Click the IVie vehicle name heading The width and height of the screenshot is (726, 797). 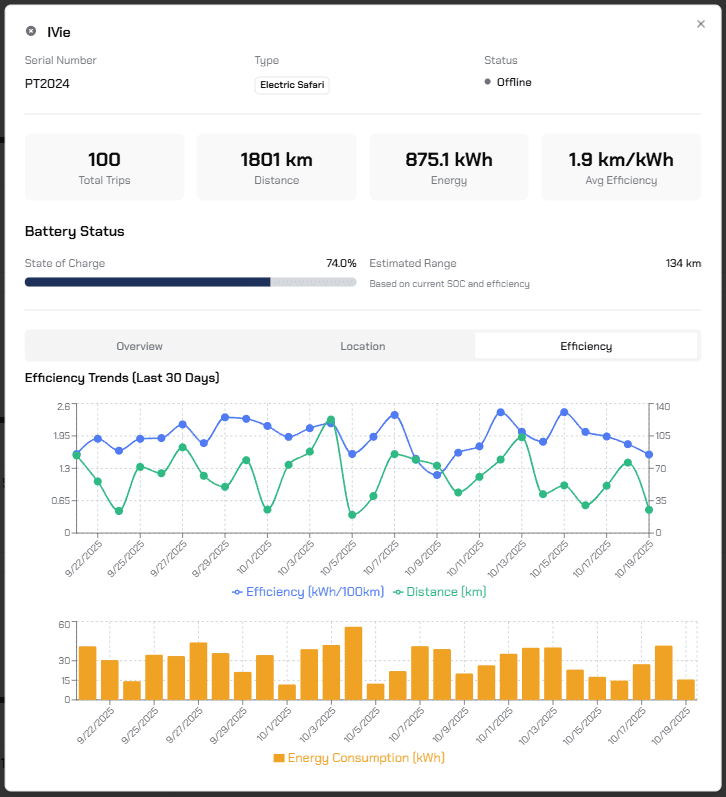click(x=59, y=32)
